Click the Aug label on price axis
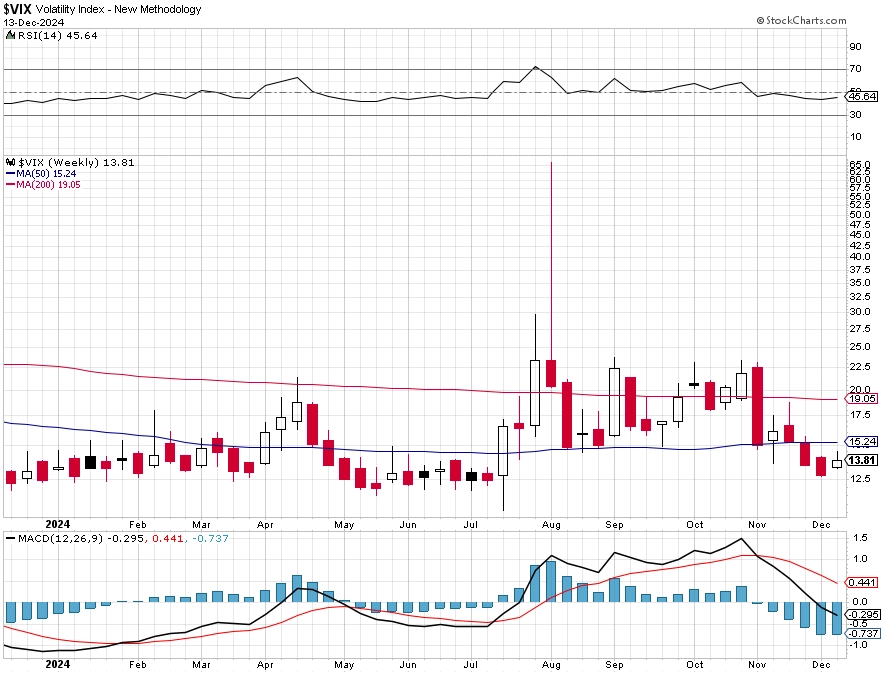883x673 pixels. 551,524
